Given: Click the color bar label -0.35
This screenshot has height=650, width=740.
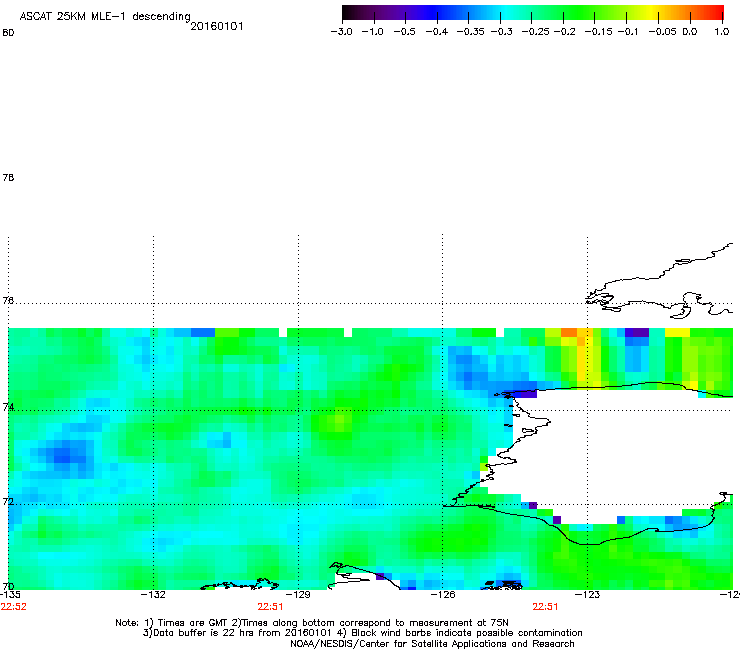Looking at the screenshot, I should coord(470,32).
